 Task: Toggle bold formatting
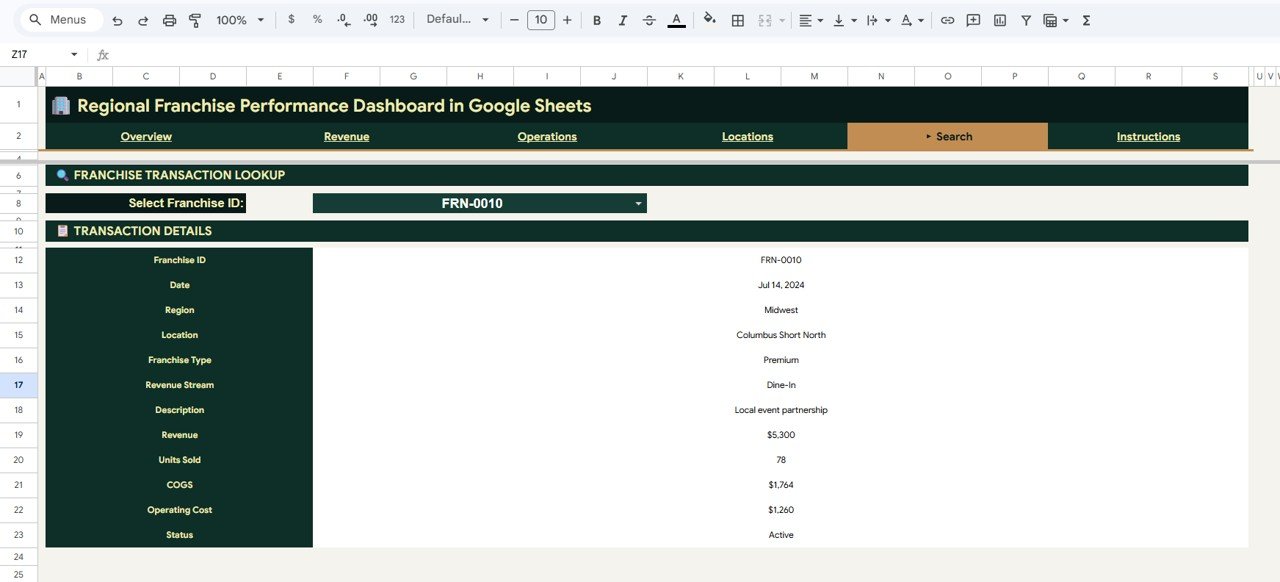[x=597, y=20]
